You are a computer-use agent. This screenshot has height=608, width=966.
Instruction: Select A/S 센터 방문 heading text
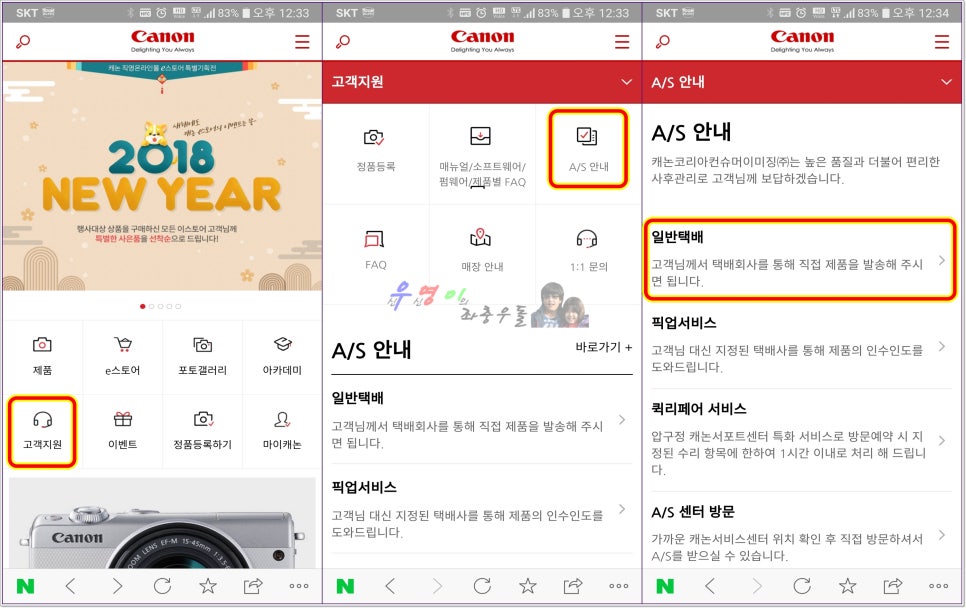click(x=693, y=512)
